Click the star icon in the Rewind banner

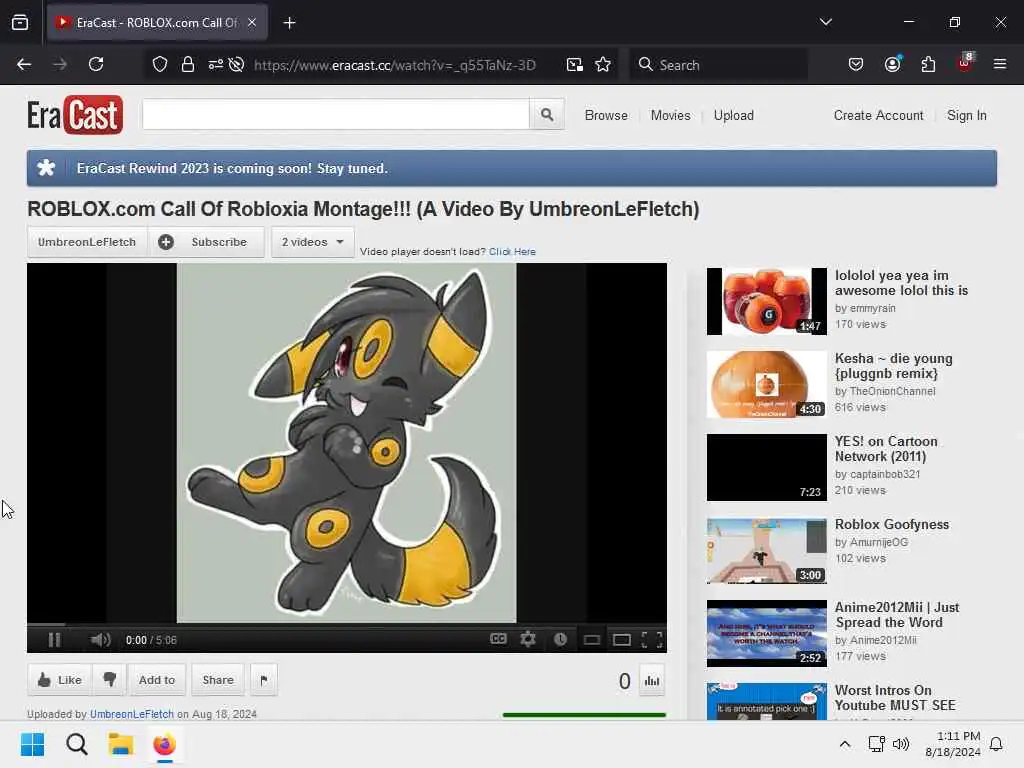tap(46, 168)
